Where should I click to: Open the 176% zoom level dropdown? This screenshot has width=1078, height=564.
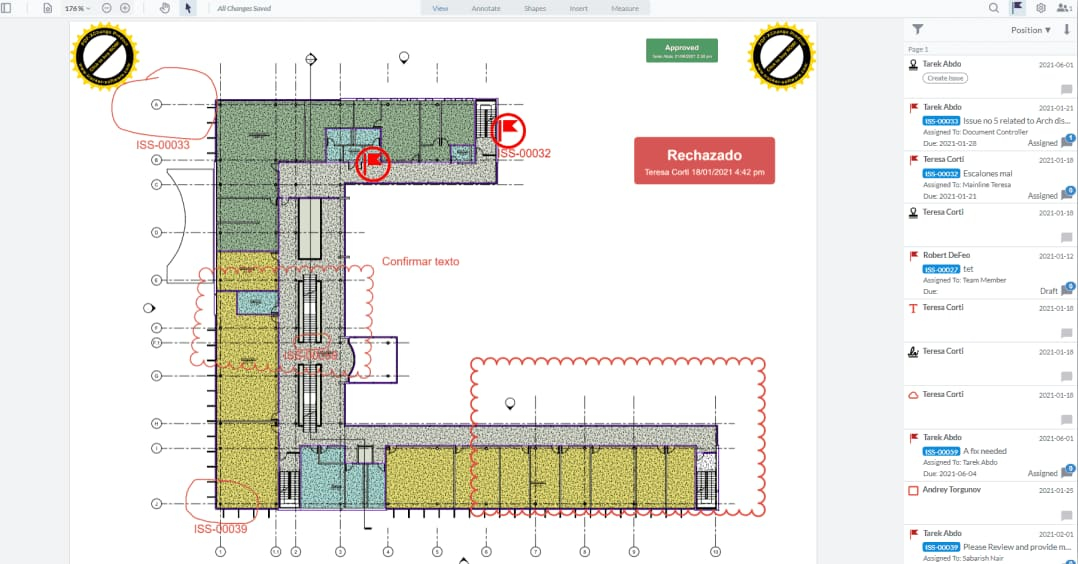(x=77, y=8)
